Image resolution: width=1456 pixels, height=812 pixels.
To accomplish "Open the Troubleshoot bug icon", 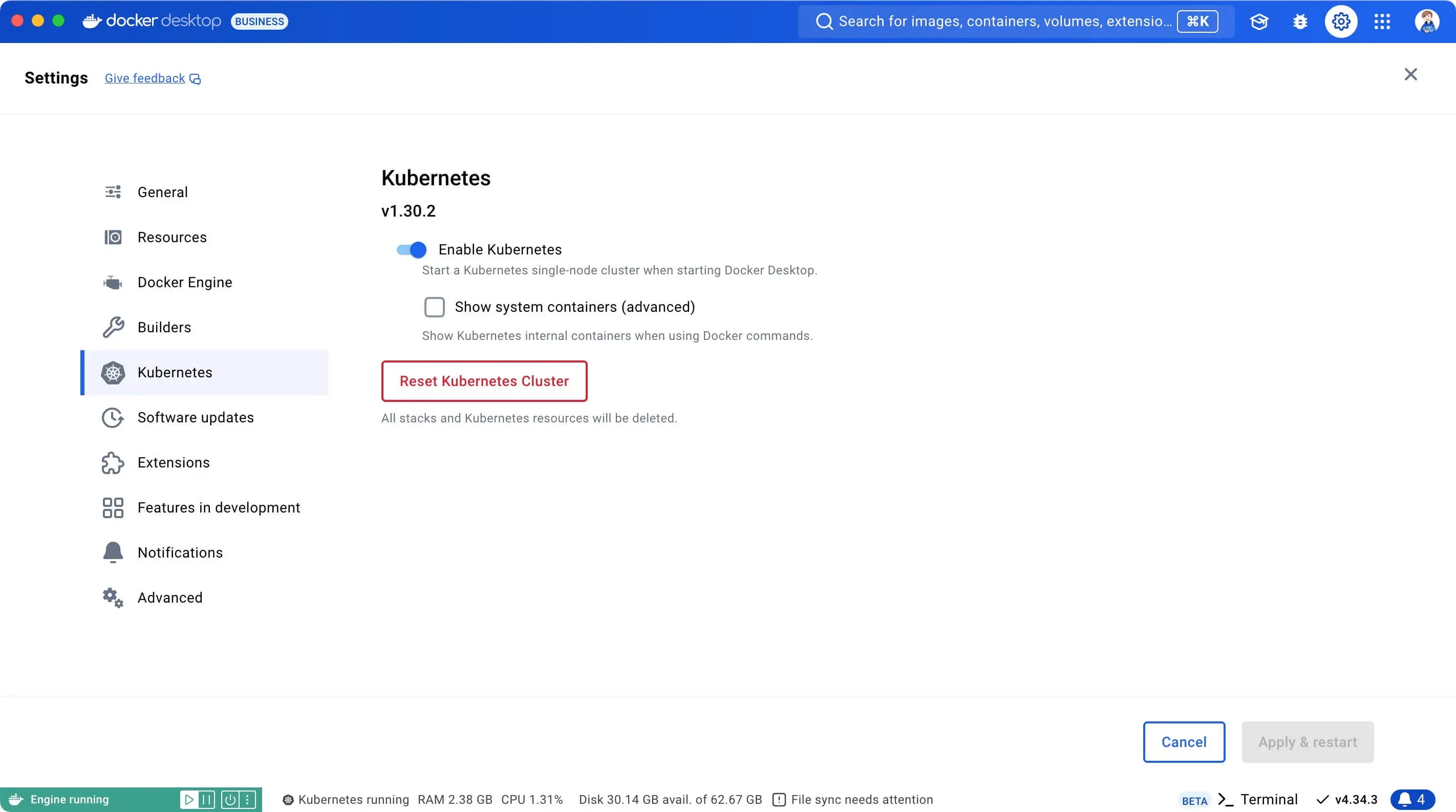I will click(x=1300, y=22).
